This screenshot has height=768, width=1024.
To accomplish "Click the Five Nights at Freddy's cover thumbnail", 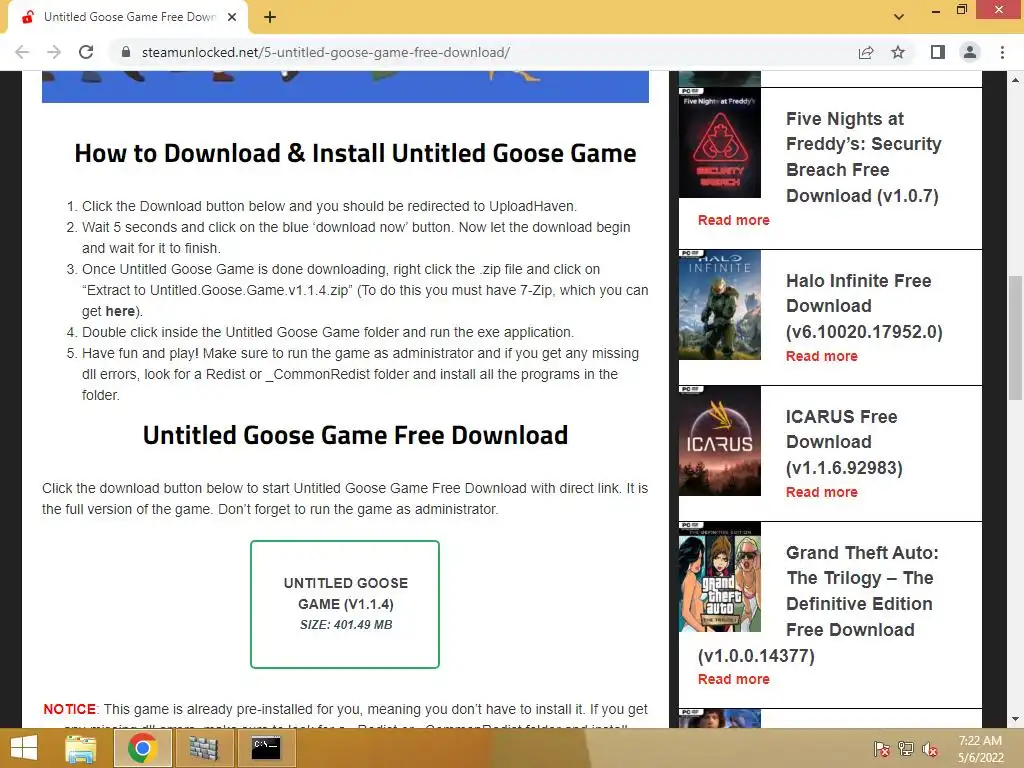I will (720, 142).
